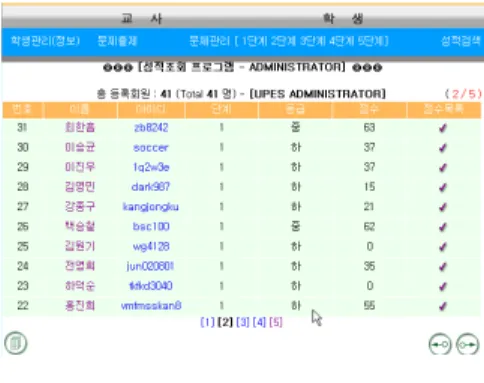Go to page [5] in pagination
This screenshot has height=383, width=484.
tap(276, 322)
